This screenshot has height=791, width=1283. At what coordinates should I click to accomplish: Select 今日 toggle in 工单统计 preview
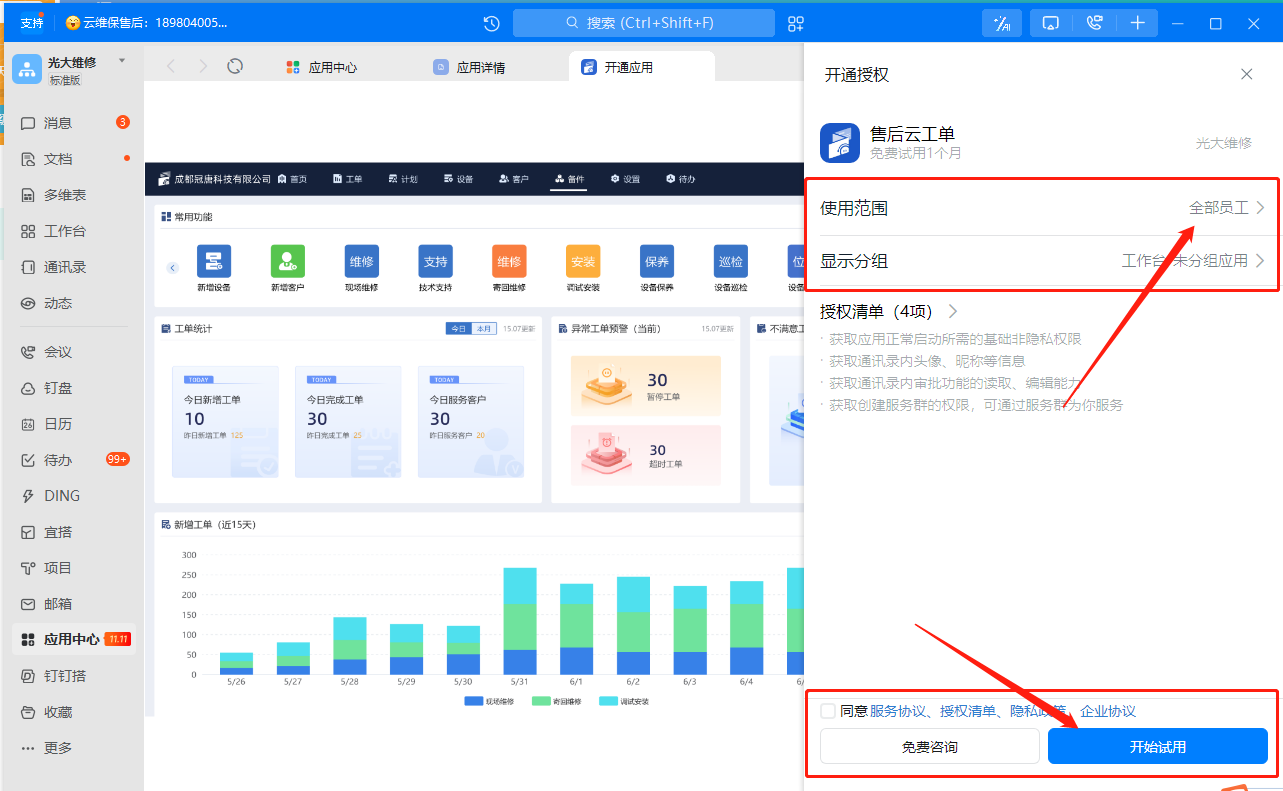coord(458,328)
